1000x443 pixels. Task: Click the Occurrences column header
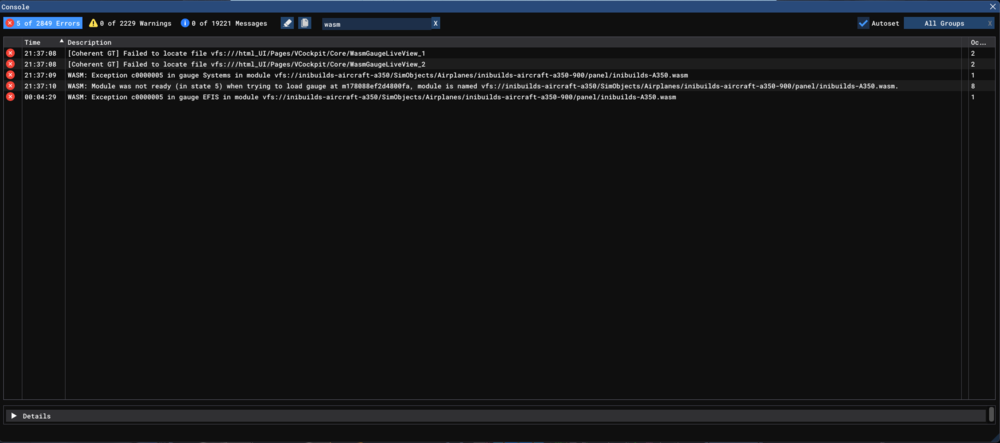[x=977, y=42]
